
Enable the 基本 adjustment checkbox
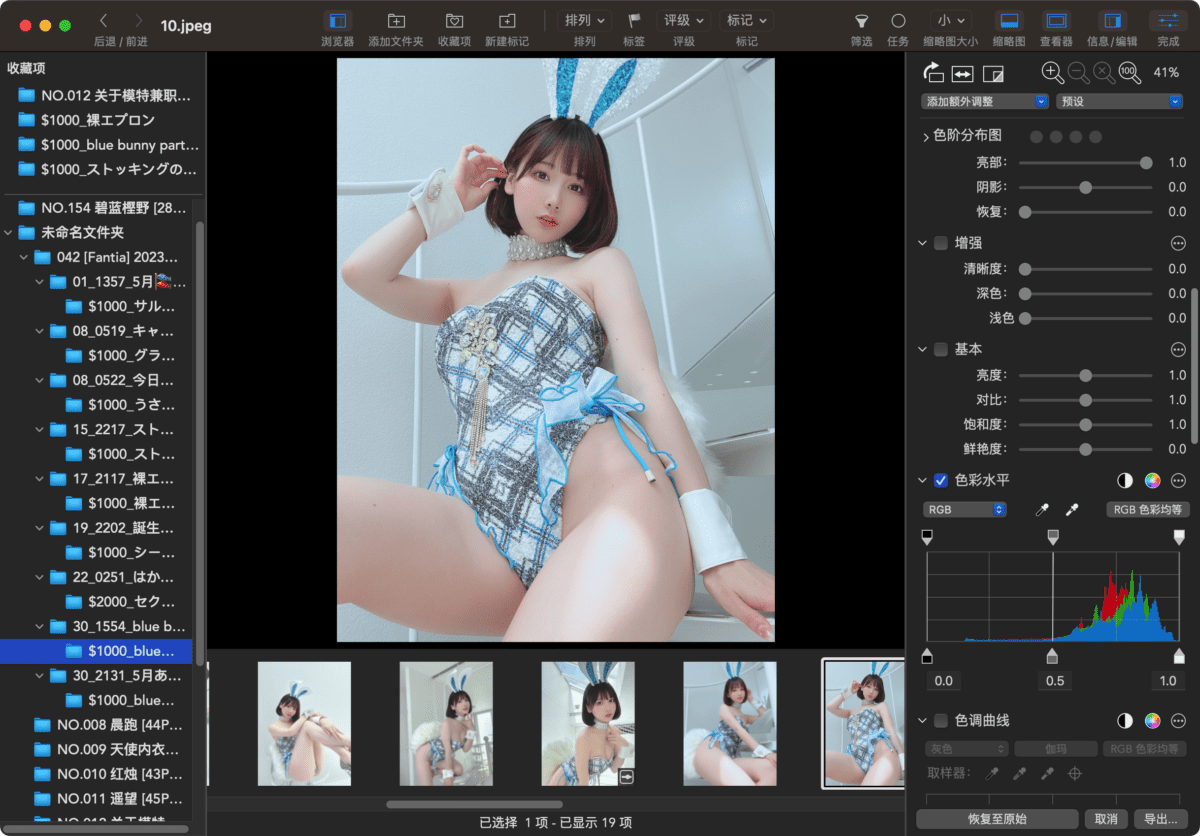coord(941,349)
